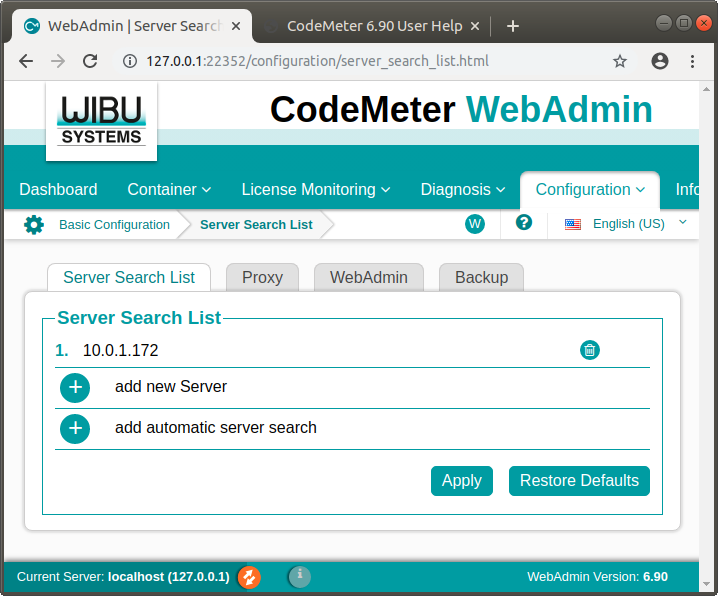718x596 pixels.
Task: Switch to the Proxy tab
Action: (x=262, y=277)
